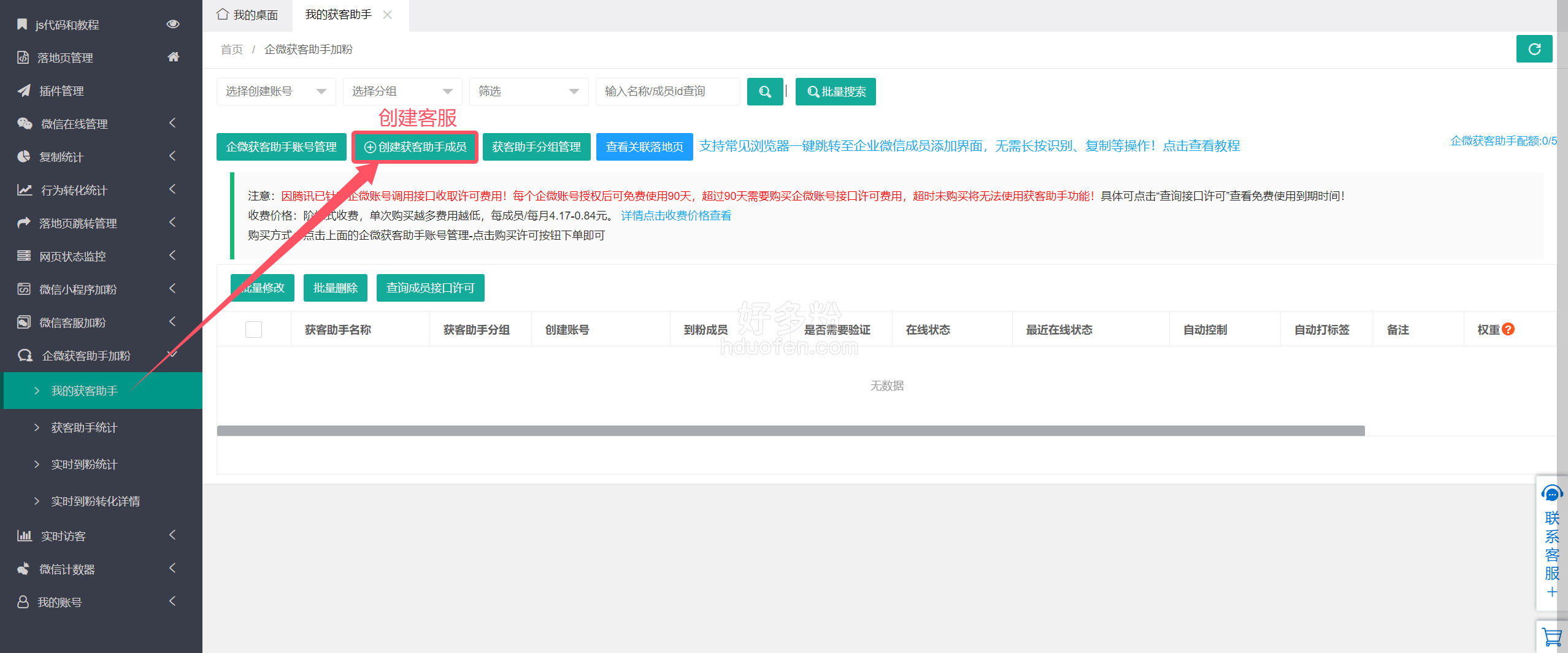Expand the 行为转化统计 menu chevron
Viewport: 1568px width, 653px height.
(172, 189)
